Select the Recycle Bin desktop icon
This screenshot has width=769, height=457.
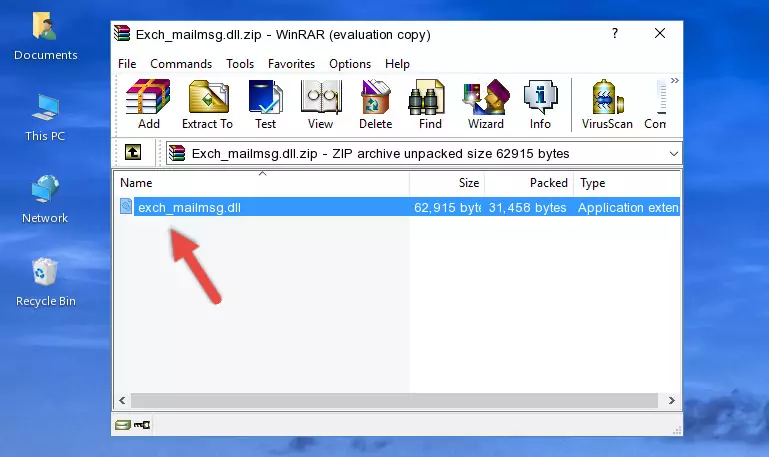(46, 282)
